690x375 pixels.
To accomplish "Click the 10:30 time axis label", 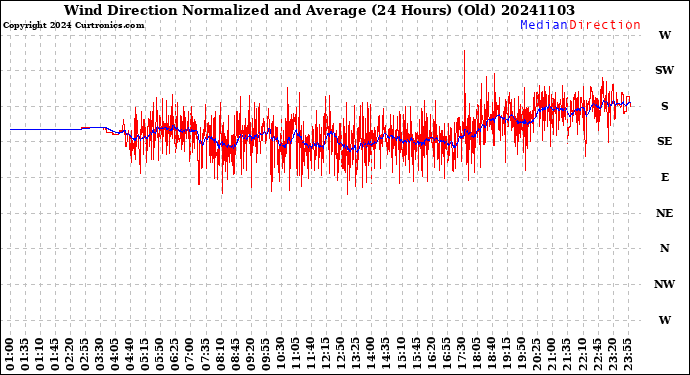I will tap(280, 355).
